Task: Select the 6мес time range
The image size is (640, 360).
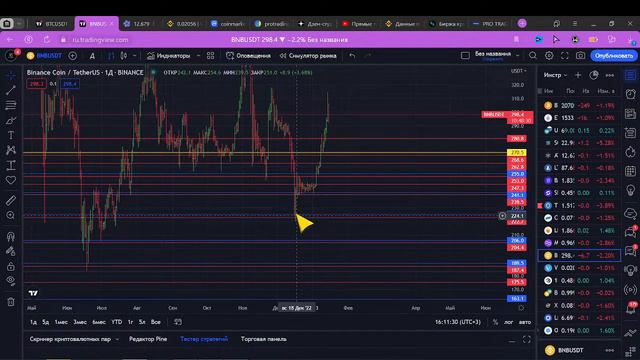Action: (x=99, y=322)
